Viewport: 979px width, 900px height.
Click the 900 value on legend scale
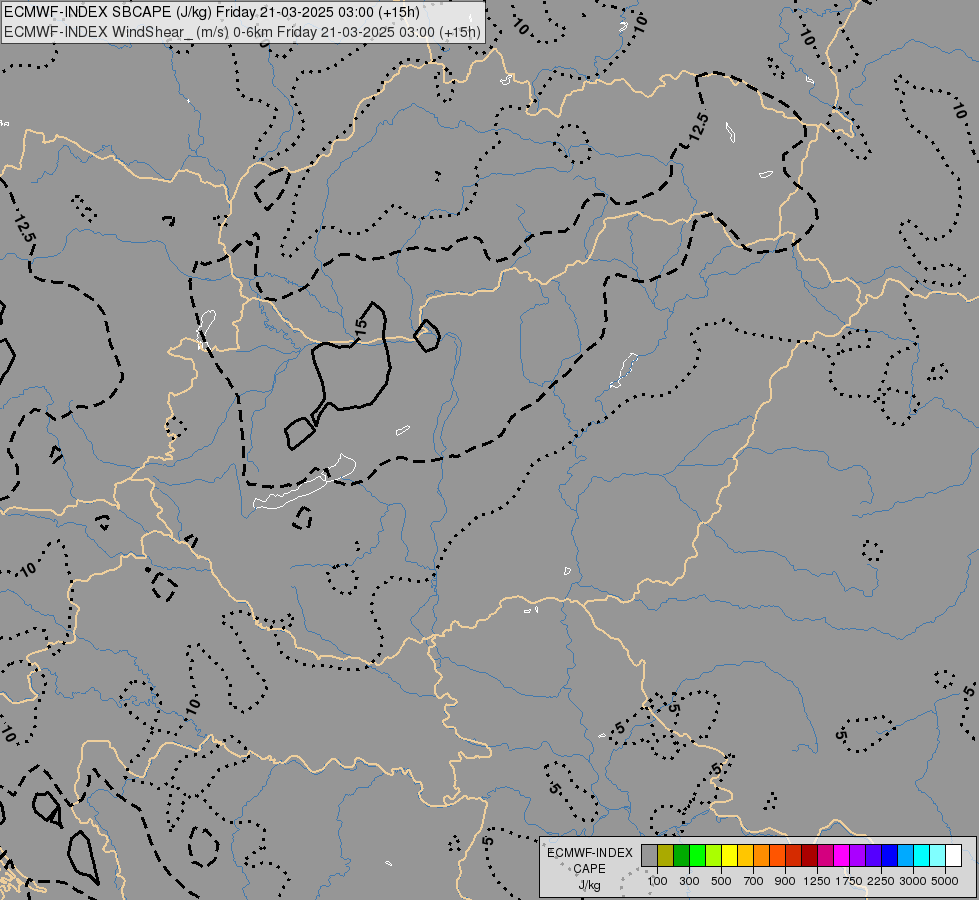coord(785,881)
